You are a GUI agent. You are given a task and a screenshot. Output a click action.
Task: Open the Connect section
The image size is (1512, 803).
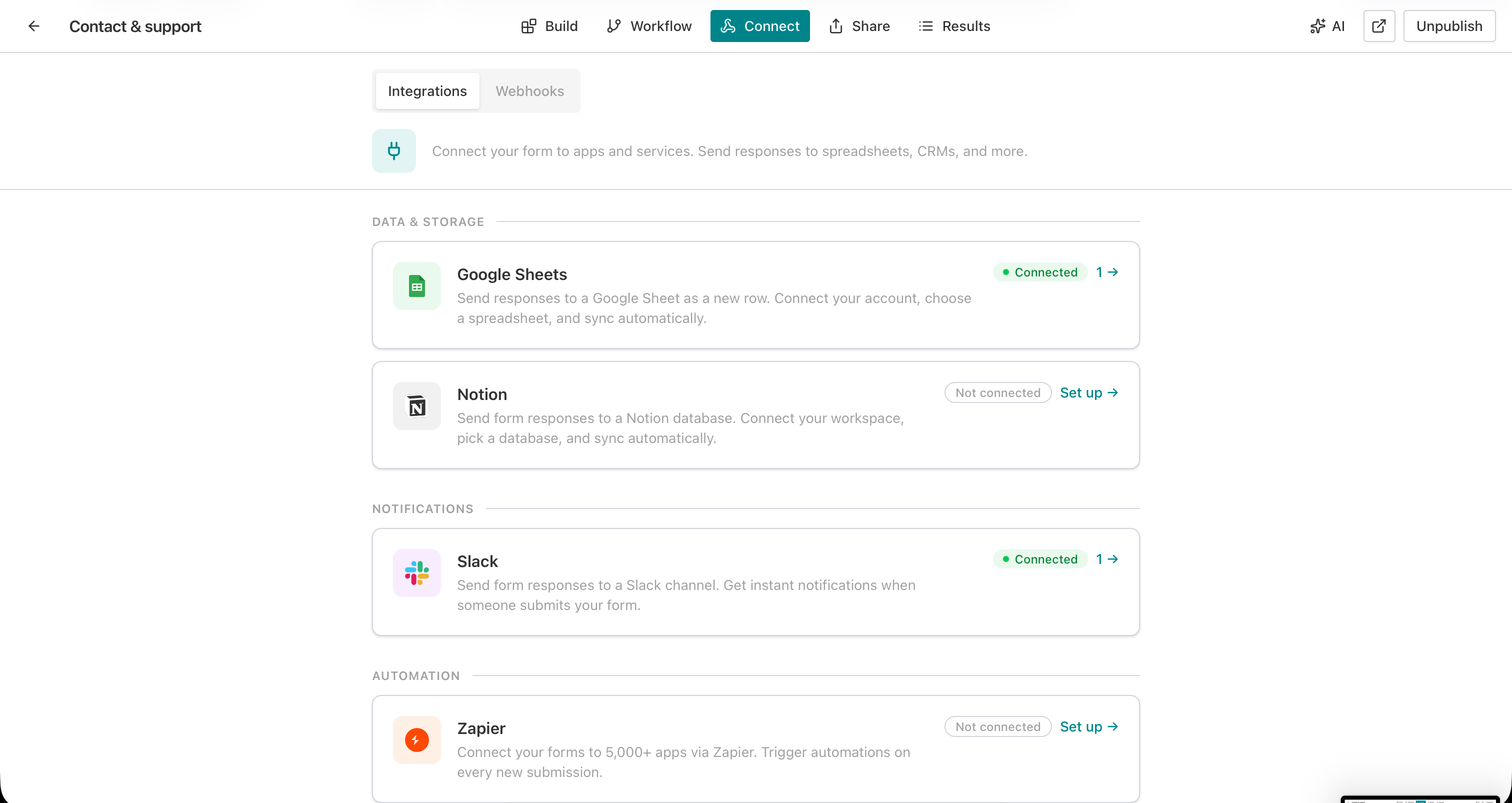(x=759, y=26)
